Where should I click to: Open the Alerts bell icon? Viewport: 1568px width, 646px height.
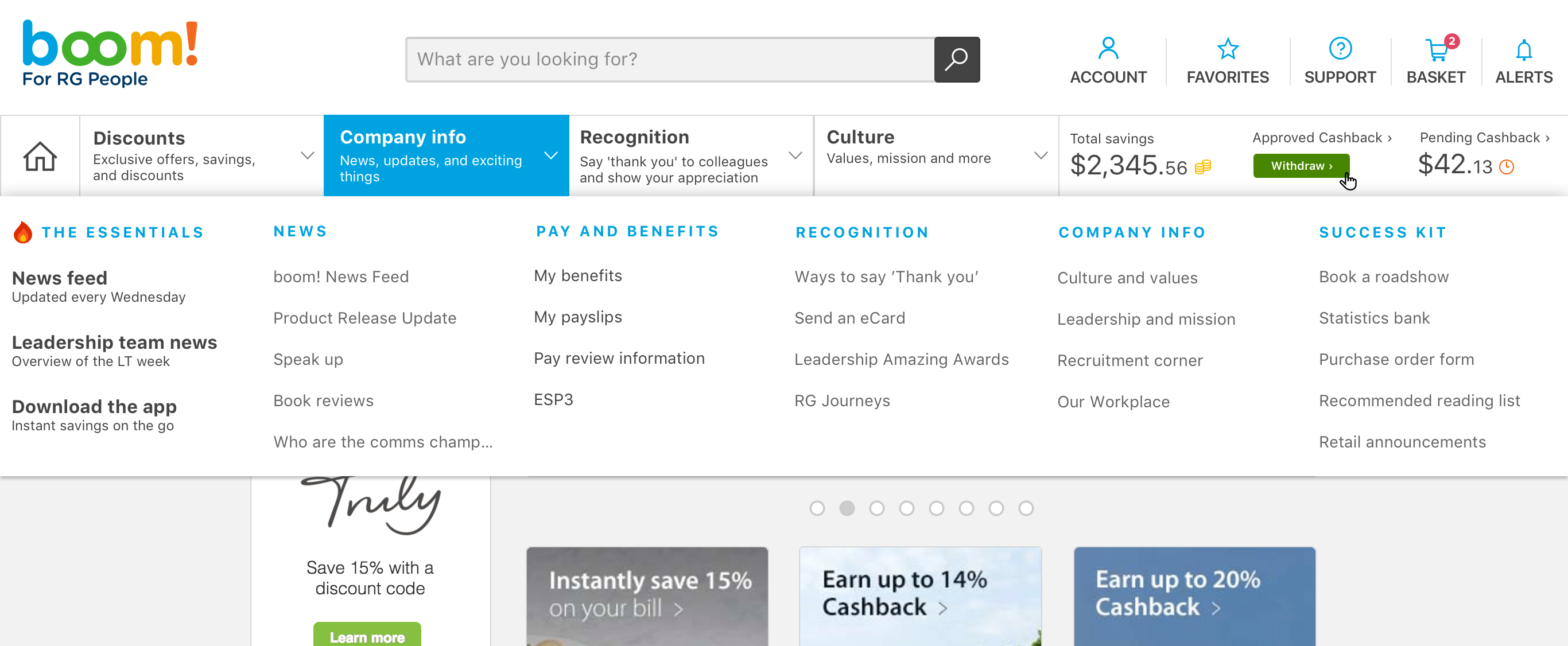(1524, 50)
